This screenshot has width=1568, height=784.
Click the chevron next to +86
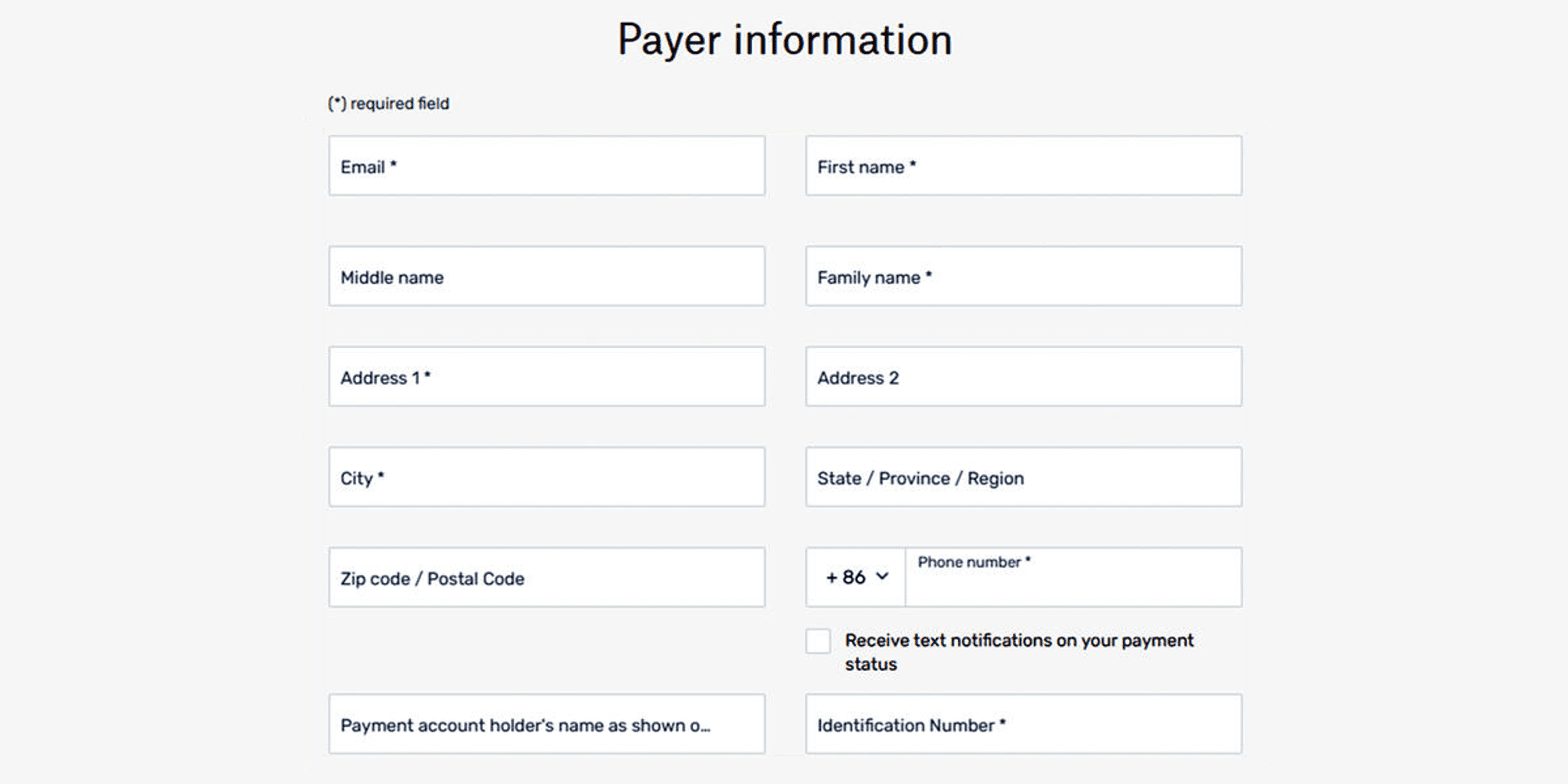click(x=882, y=576)
